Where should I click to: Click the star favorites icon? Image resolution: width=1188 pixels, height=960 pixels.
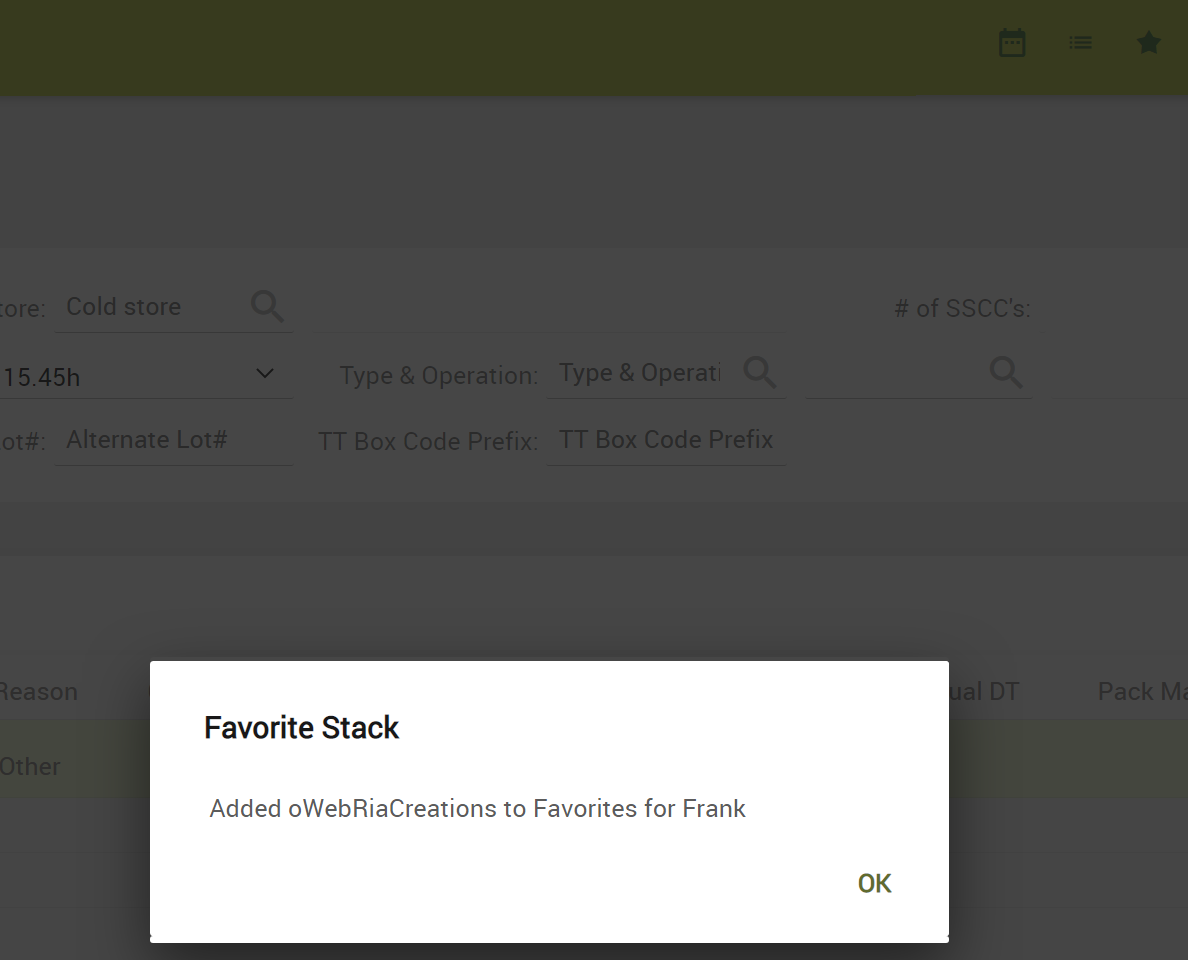coord(1149,42)
